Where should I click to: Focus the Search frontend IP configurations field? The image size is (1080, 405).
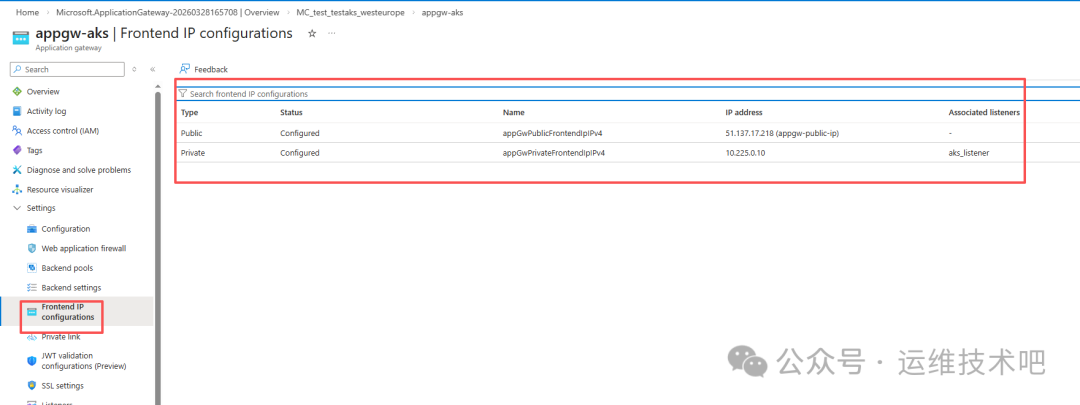(x=628, y=94)
